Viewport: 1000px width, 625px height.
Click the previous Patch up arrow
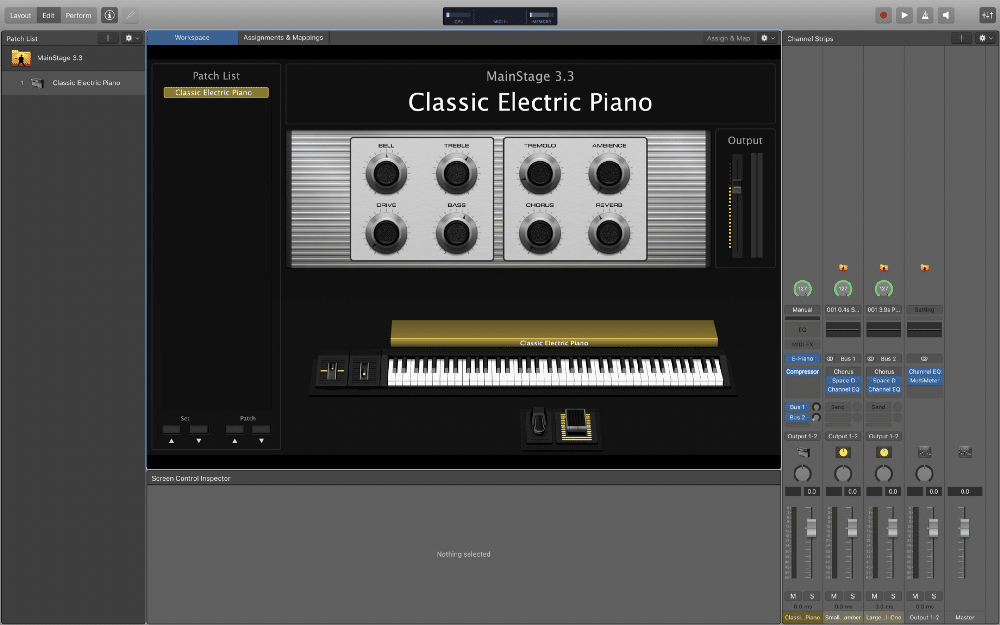(235, 441)
